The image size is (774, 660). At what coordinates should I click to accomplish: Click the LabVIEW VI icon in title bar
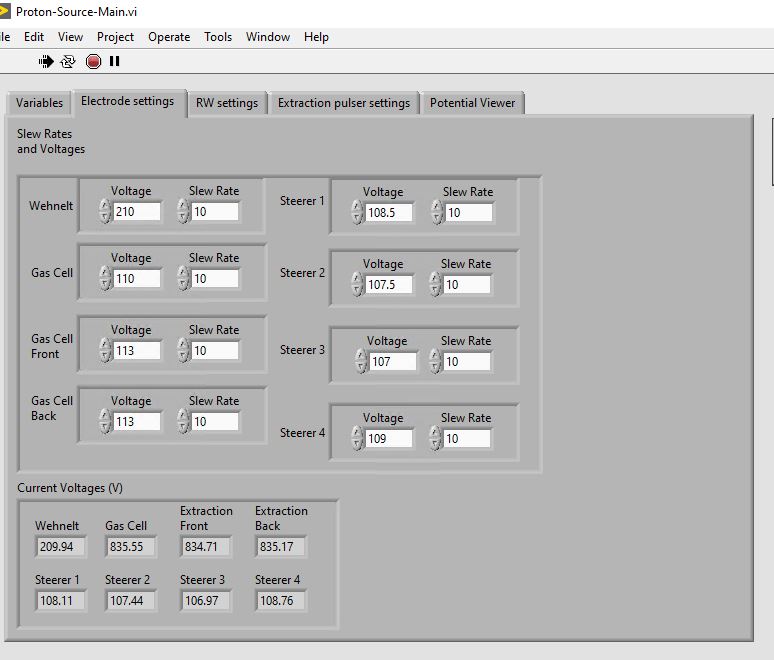tap(4, 11)
